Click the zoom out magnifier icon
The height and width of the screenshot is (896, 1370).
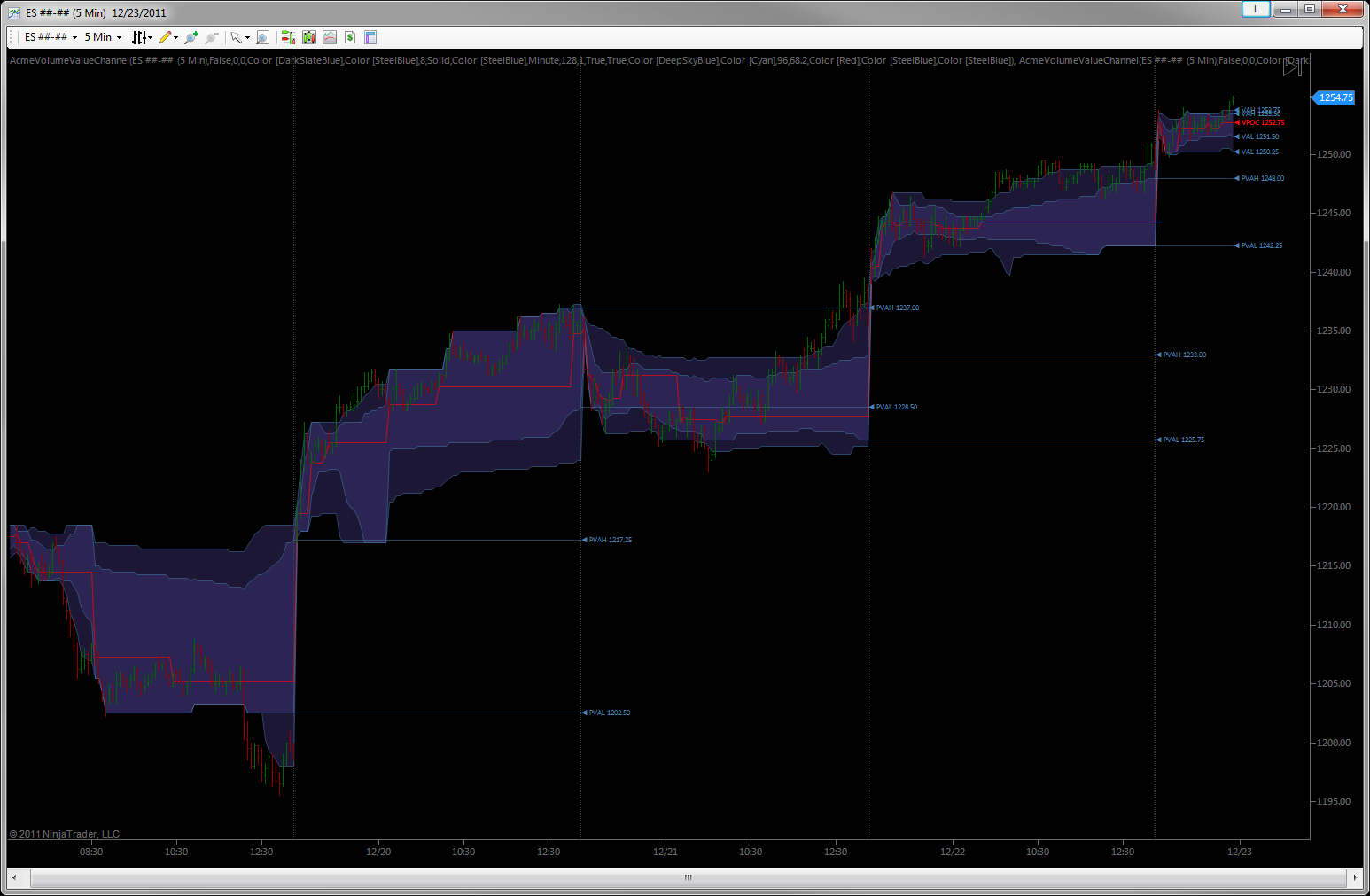pyautogui.click(x=211, y=37)
